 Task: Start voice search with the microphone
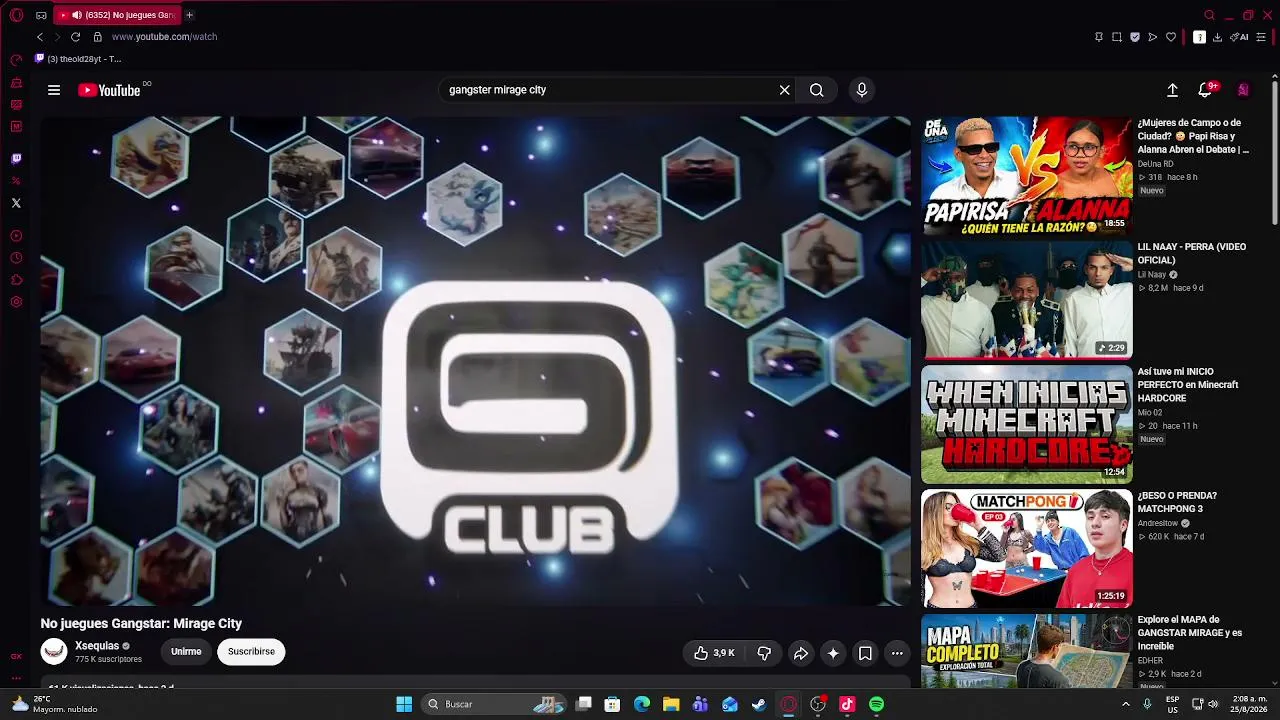coord(862,90)
